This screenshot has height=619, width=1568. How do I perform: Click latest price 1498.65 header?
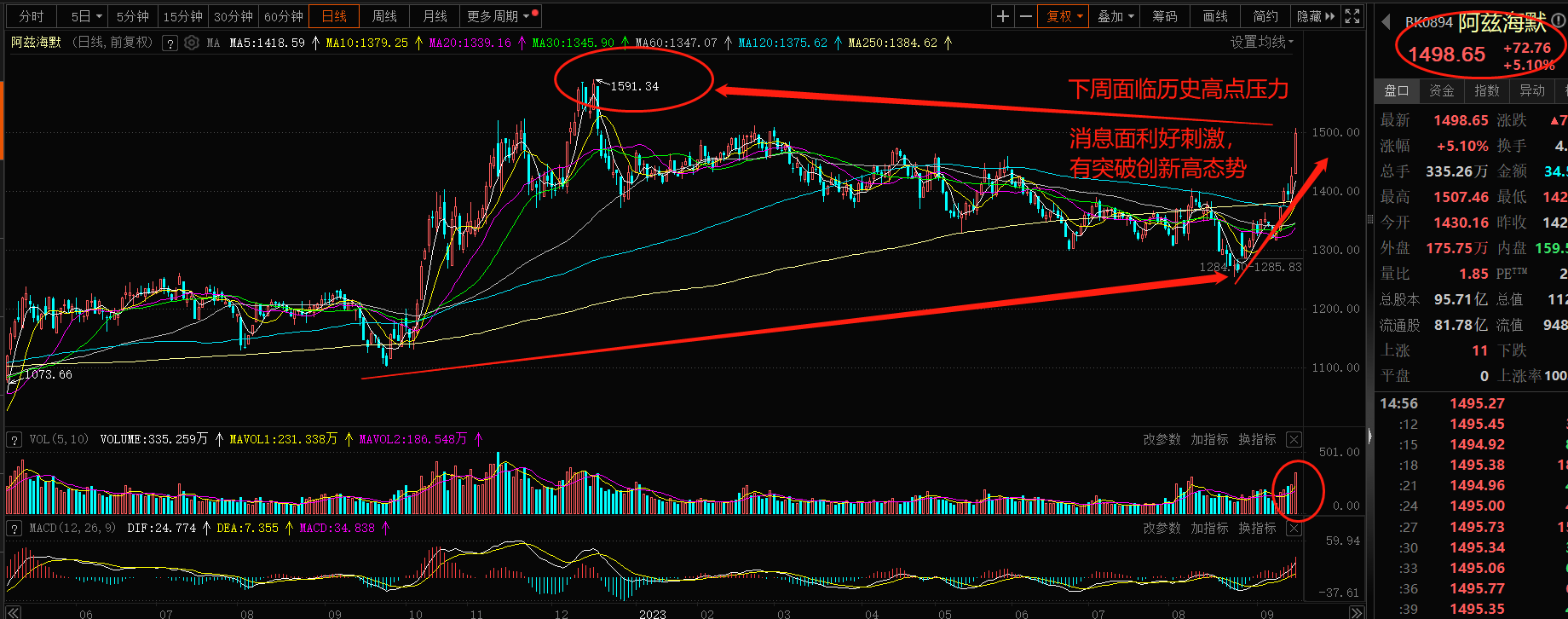coord(1446,55)
